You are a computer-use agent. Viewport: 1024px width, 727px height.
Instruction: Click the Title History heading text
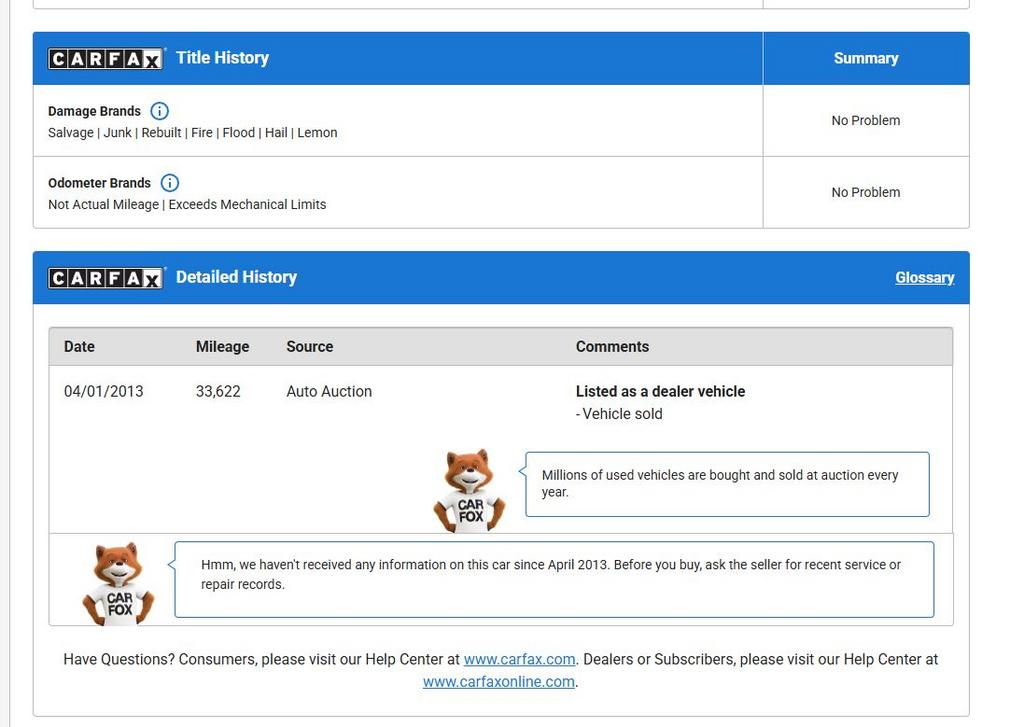223,57
